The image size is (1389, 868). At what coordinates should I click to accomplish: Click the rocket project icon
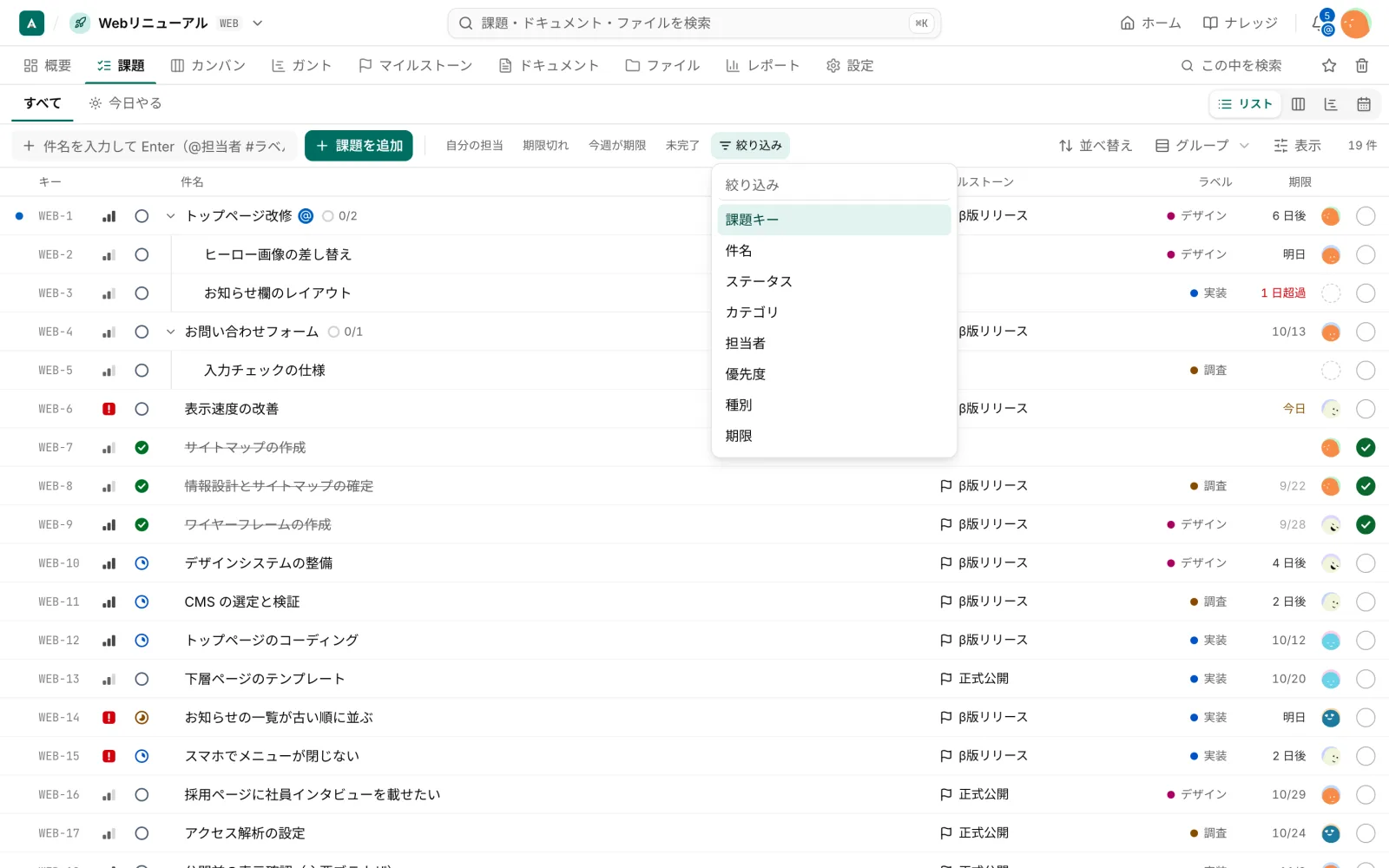point(80,23)
